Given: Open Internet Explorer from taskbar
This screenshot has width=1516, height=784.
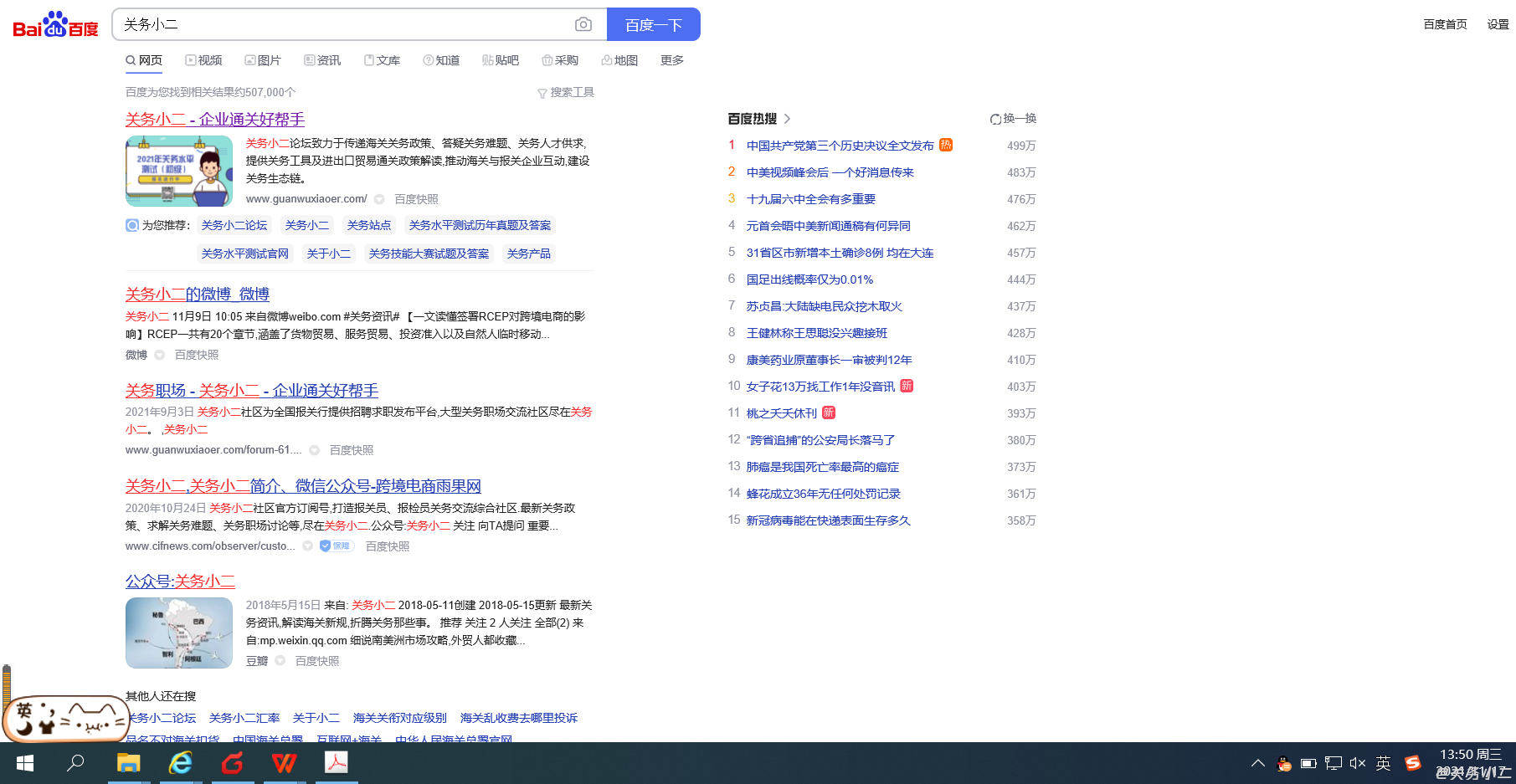Looking at the screenshot, I should point(180,763).
